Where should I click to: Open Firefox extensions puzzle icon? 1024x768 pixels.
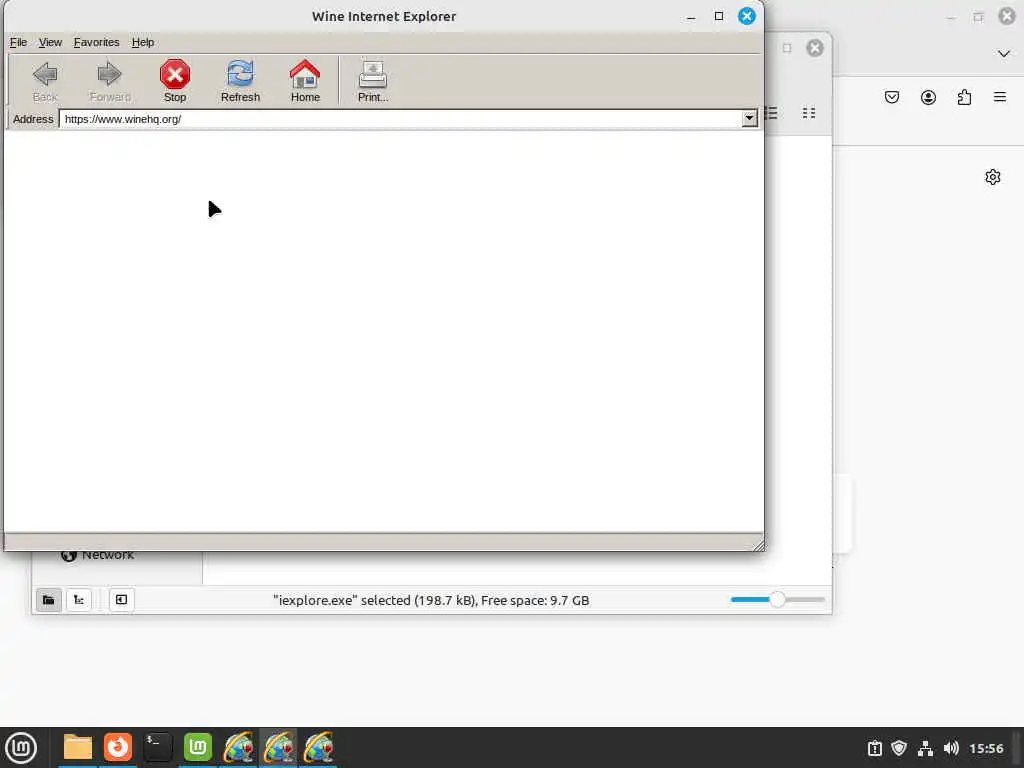click(x=964, y=97)
